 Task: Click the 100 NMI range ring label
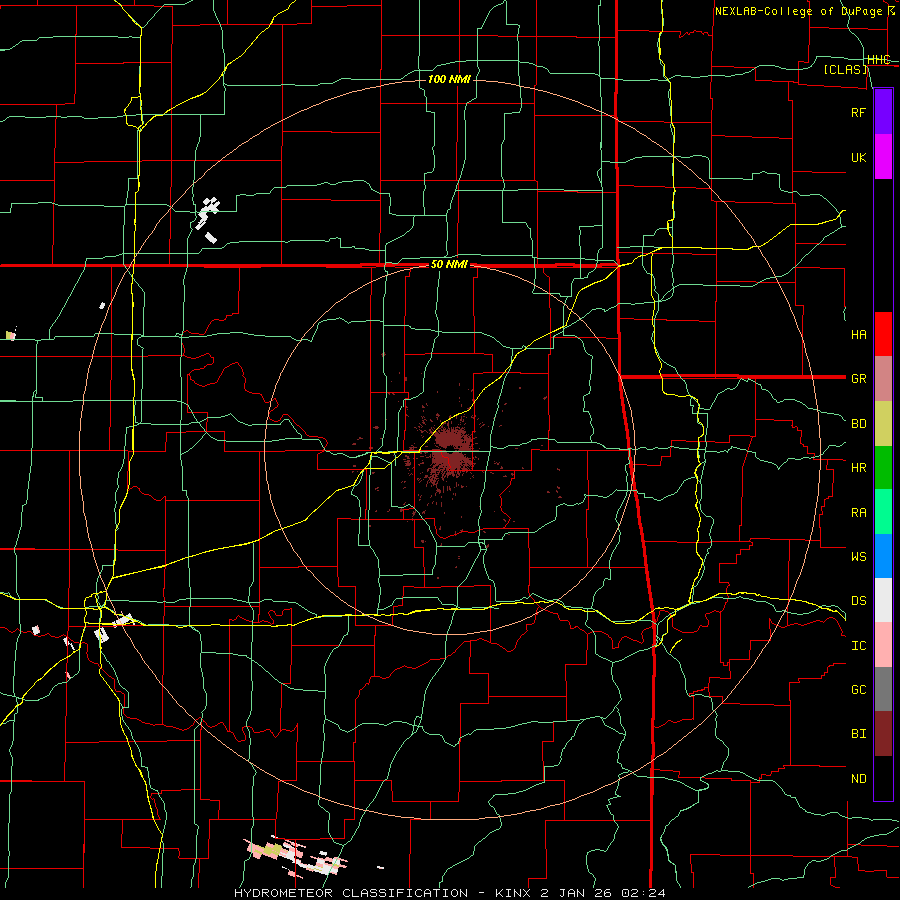point(449,79)
